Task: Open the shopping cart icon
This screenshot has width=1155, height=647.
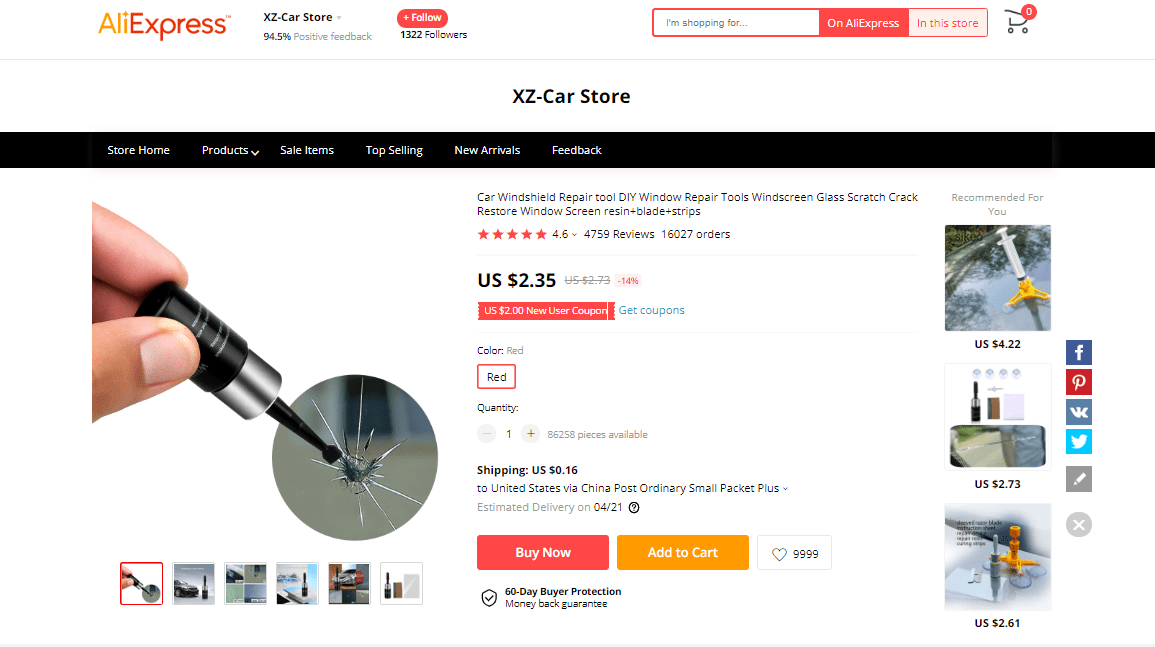Action: click(x=1018, y=22)
